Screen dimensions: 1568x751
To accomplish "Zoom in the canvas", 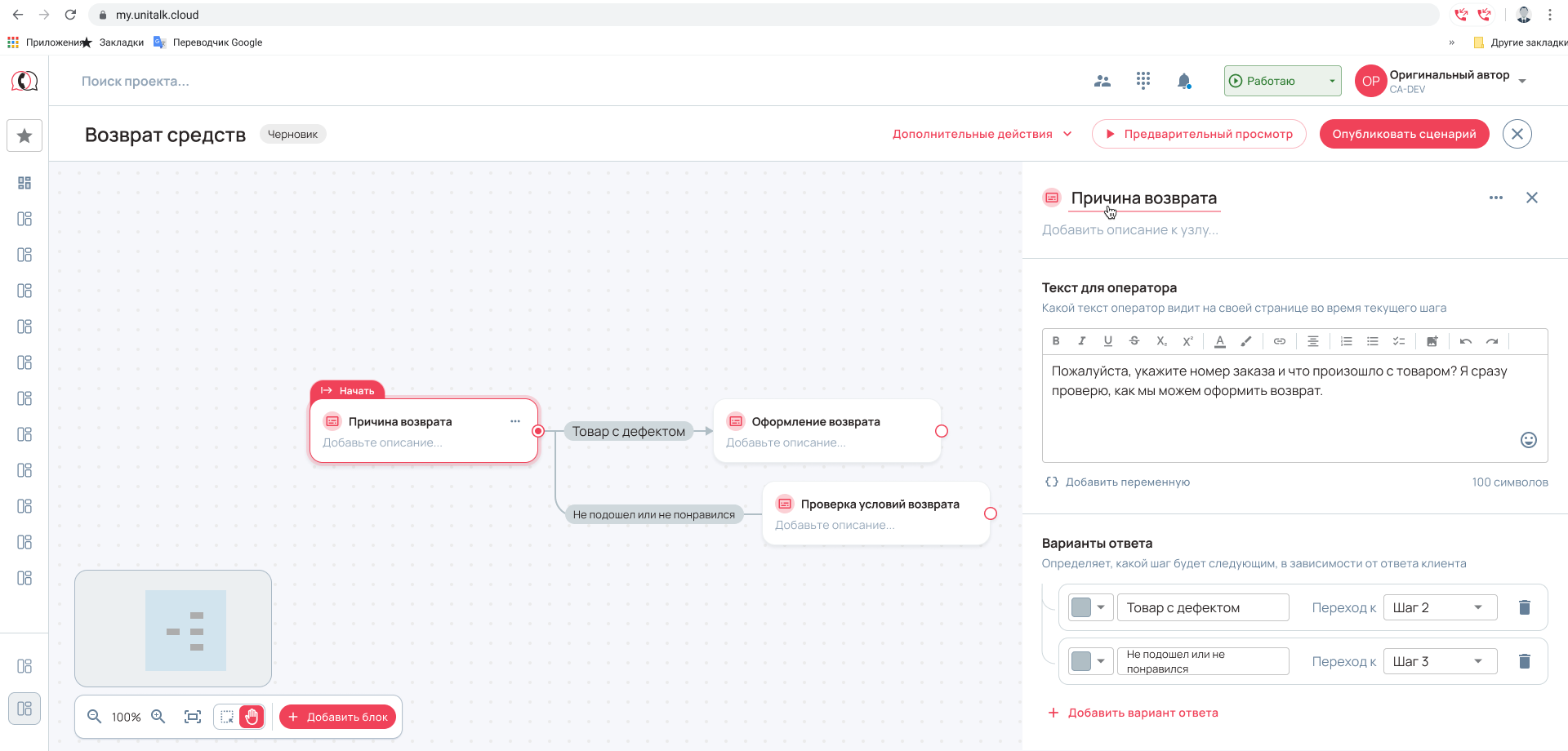I will pos(158,717).
